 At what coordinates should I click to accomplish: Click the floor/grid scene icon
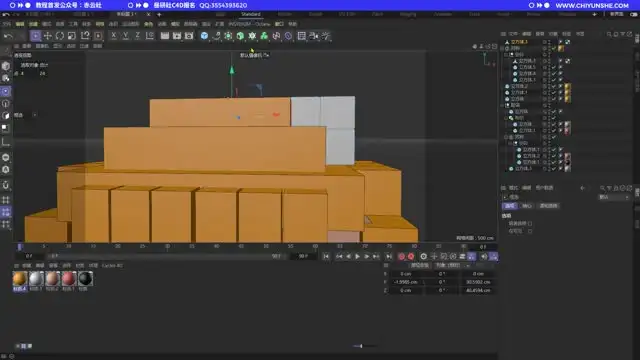pyautogui.click(x=302, y=36)
